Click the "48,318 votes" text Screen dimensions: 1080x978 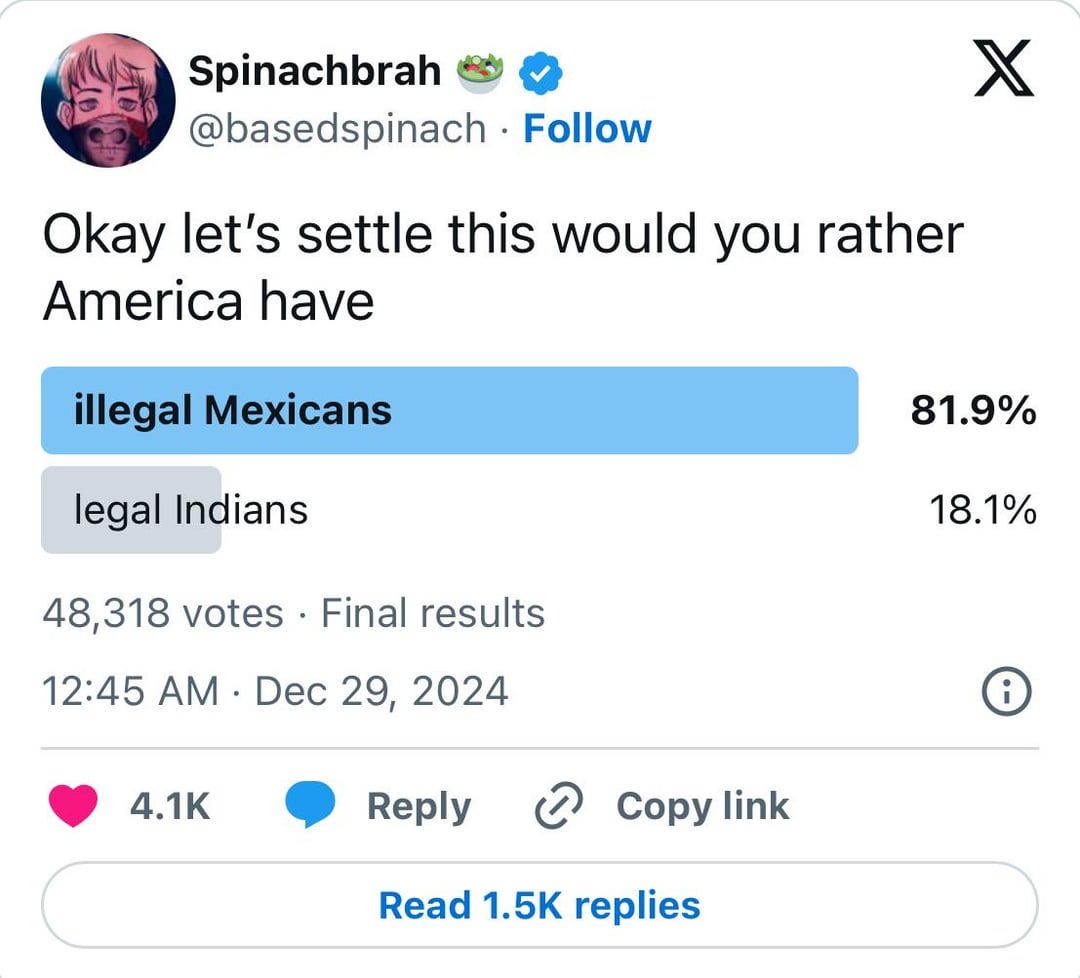(x=163, y=613)
